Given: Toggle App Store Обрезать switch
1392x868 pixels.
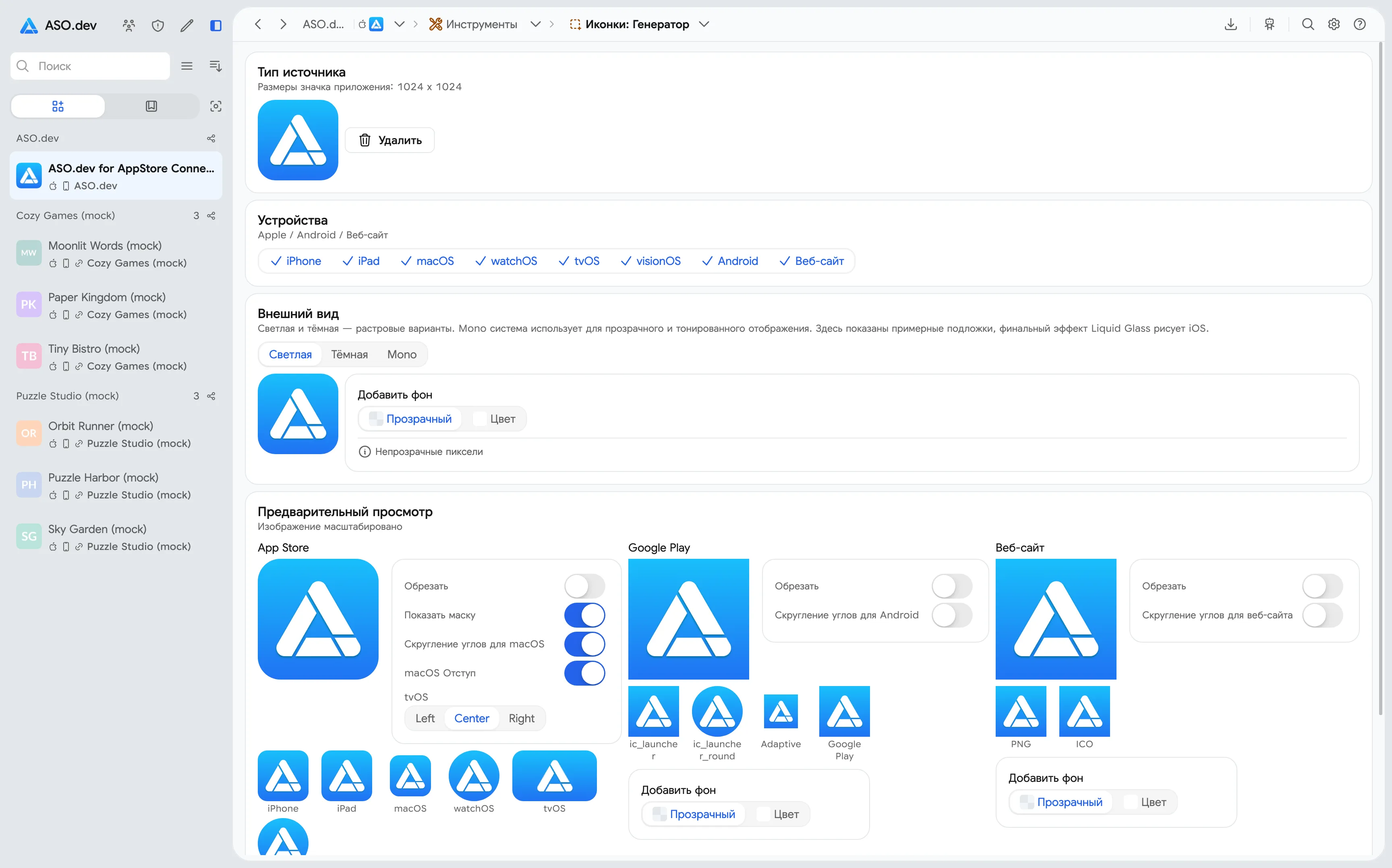Looking at the screenshot, I should click(584, 586).
